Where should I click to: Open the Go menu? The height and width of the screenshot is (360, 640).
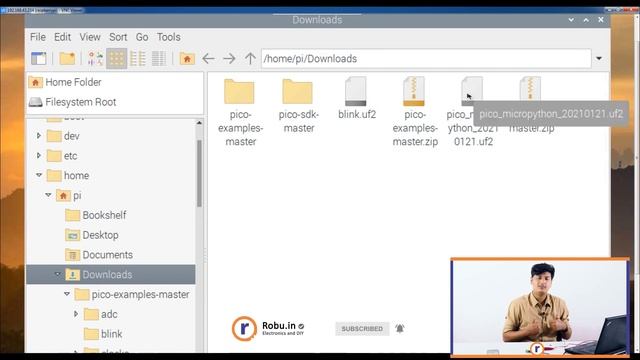142,37
